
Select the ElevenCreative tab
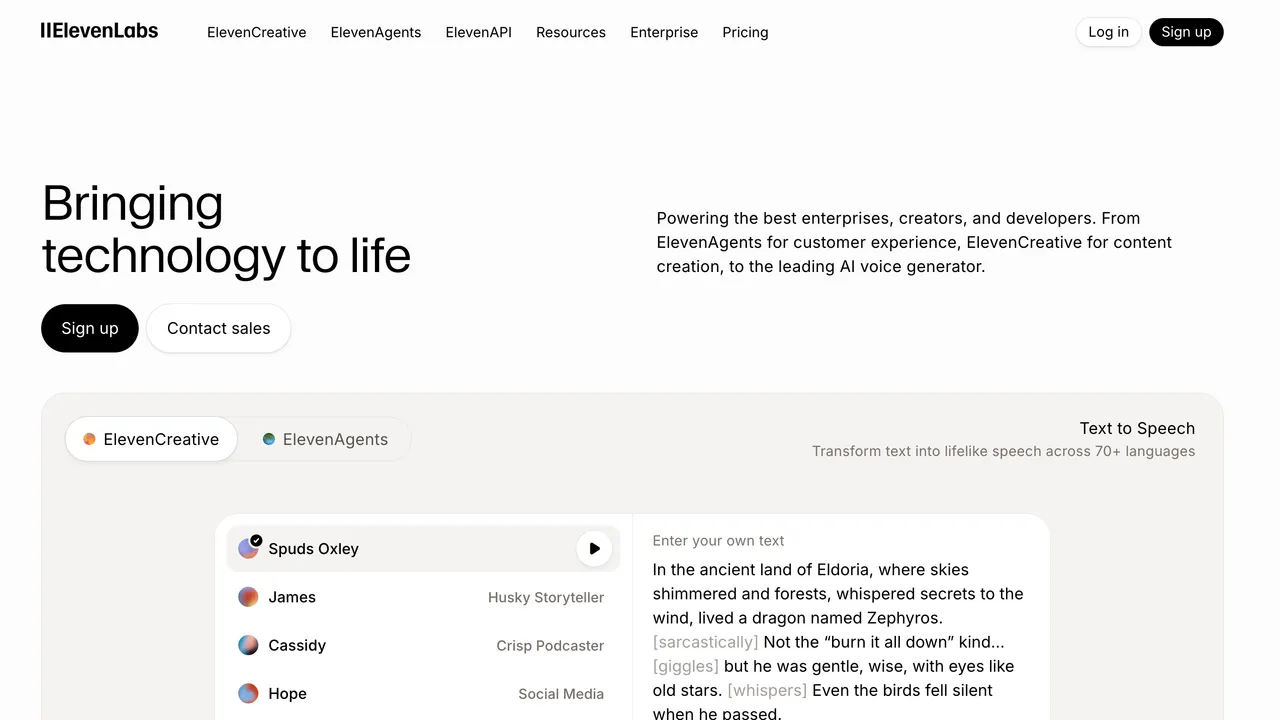pyautogui.click(x=151, y=439)
